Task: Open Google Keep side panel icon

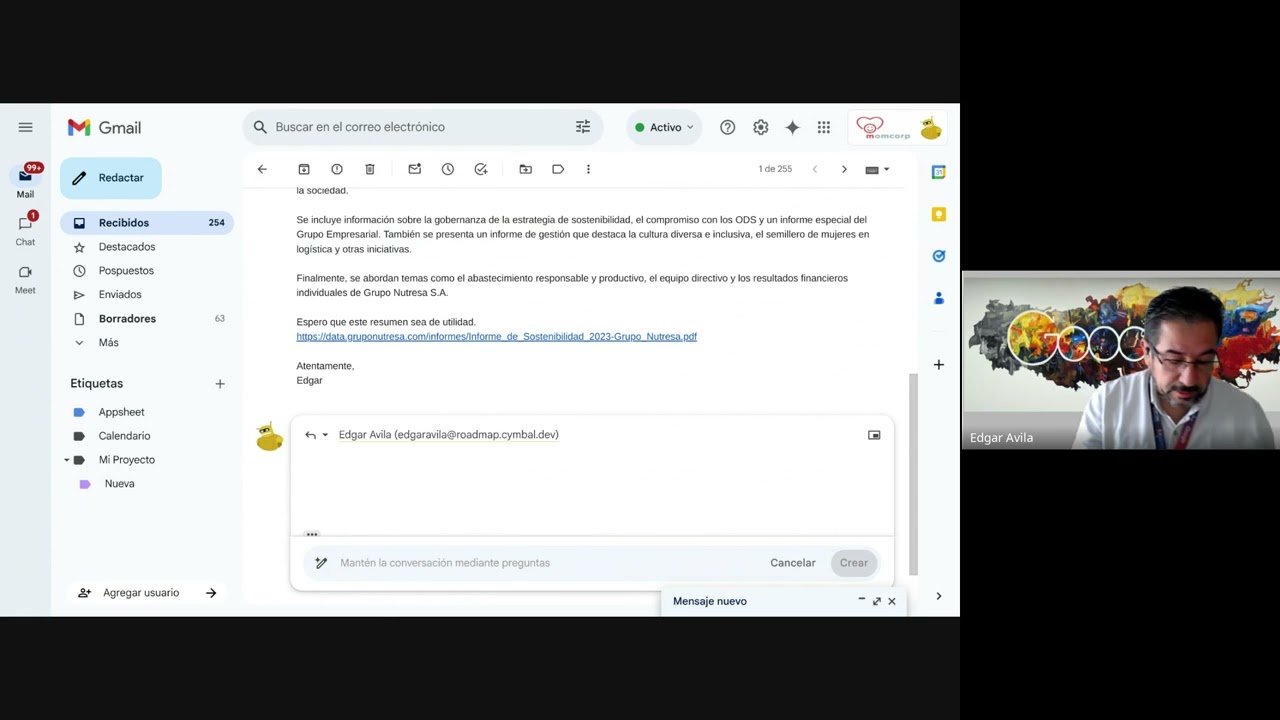Action: click(x=939, y=214)
